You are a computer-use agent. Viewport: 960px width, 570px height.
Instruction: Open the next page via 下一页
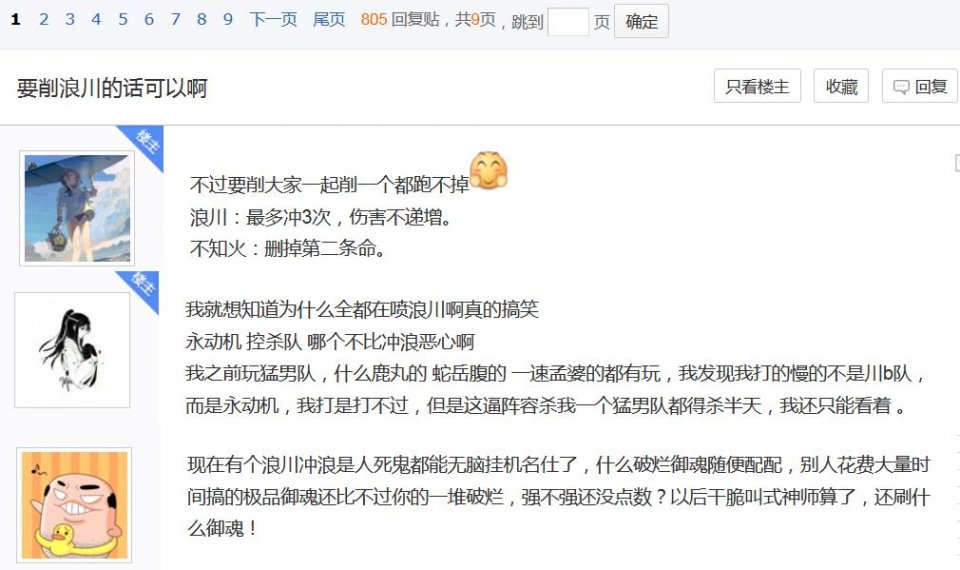pyautogui.click(x=273, y=20)
